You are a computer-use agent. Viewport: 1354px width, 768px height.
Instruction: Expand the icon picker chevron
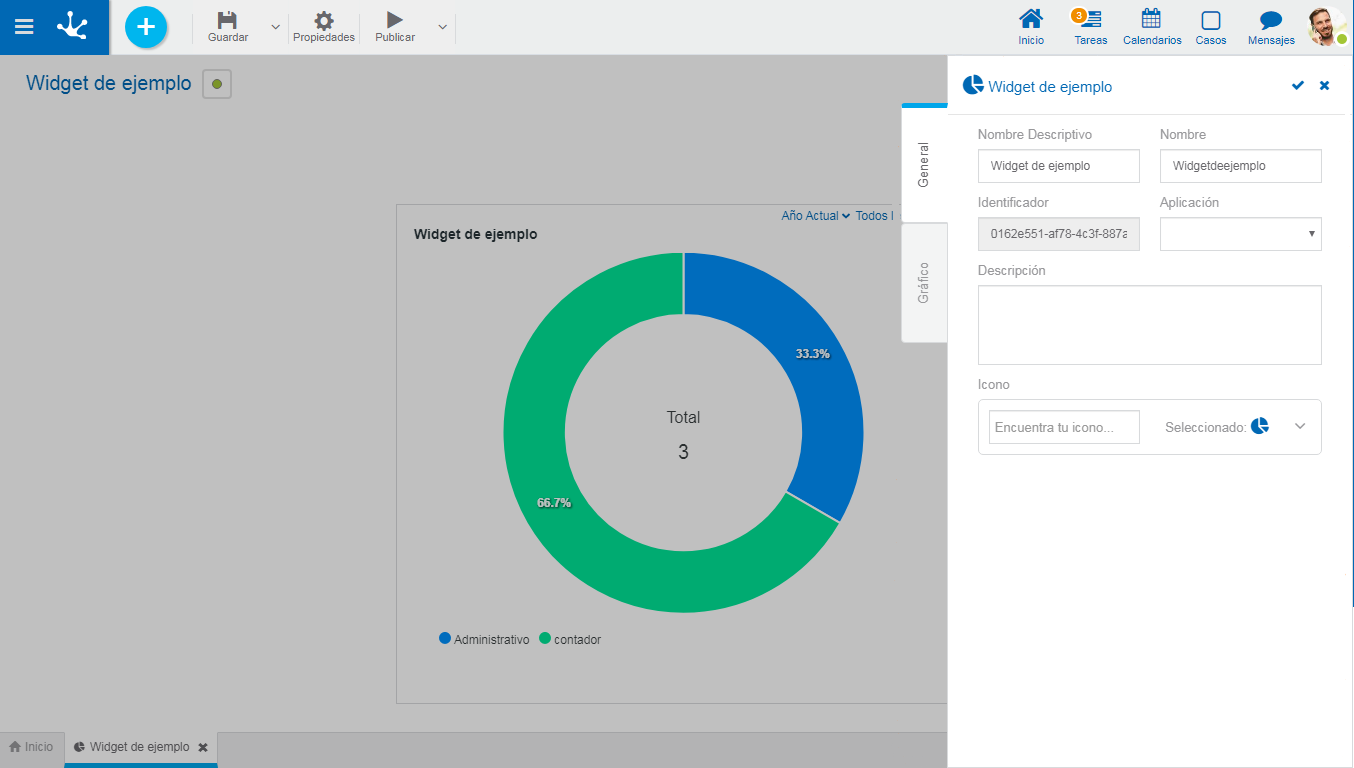[1300, 426]
